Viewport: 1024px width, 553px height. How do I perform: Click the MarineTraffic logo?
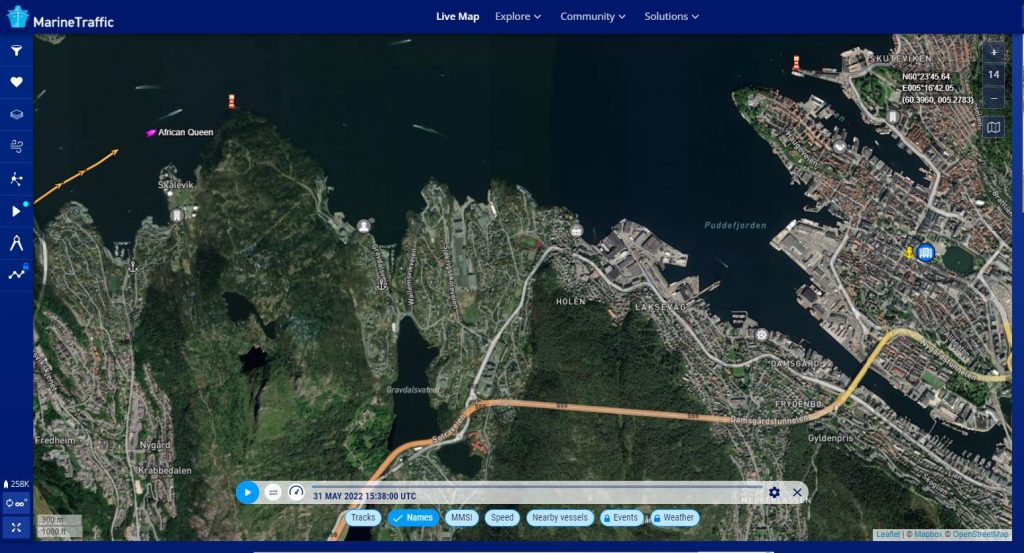(x=61, y=17)
